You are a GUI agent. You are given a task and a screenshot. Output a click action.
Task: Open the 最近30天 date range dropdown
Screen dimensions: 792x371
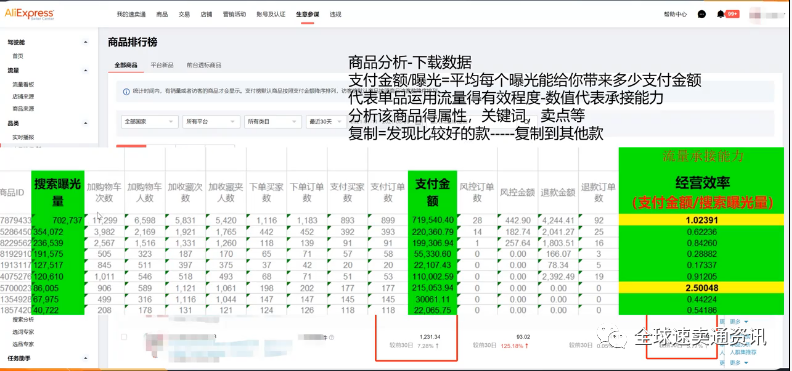pyautogui.click(x=326, y=122)
